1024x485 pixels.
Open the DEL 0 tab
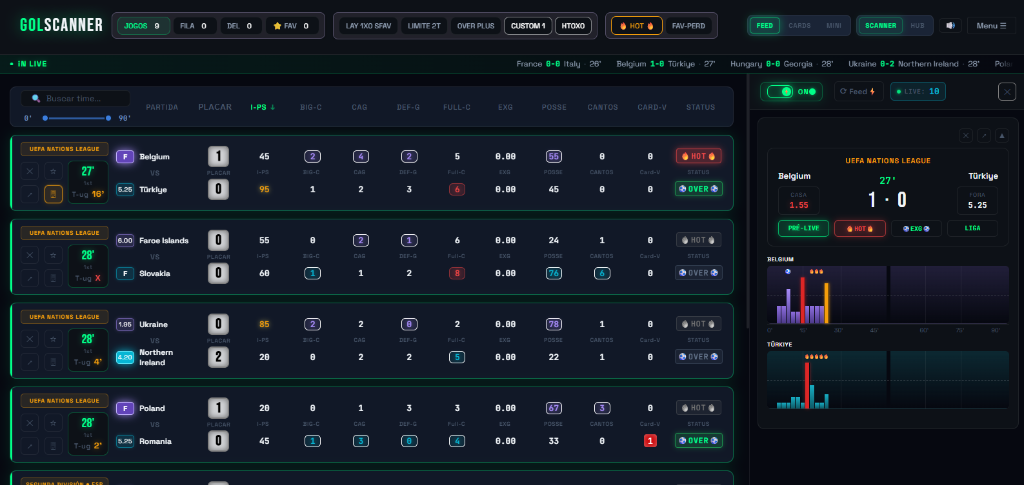point(241,26)
